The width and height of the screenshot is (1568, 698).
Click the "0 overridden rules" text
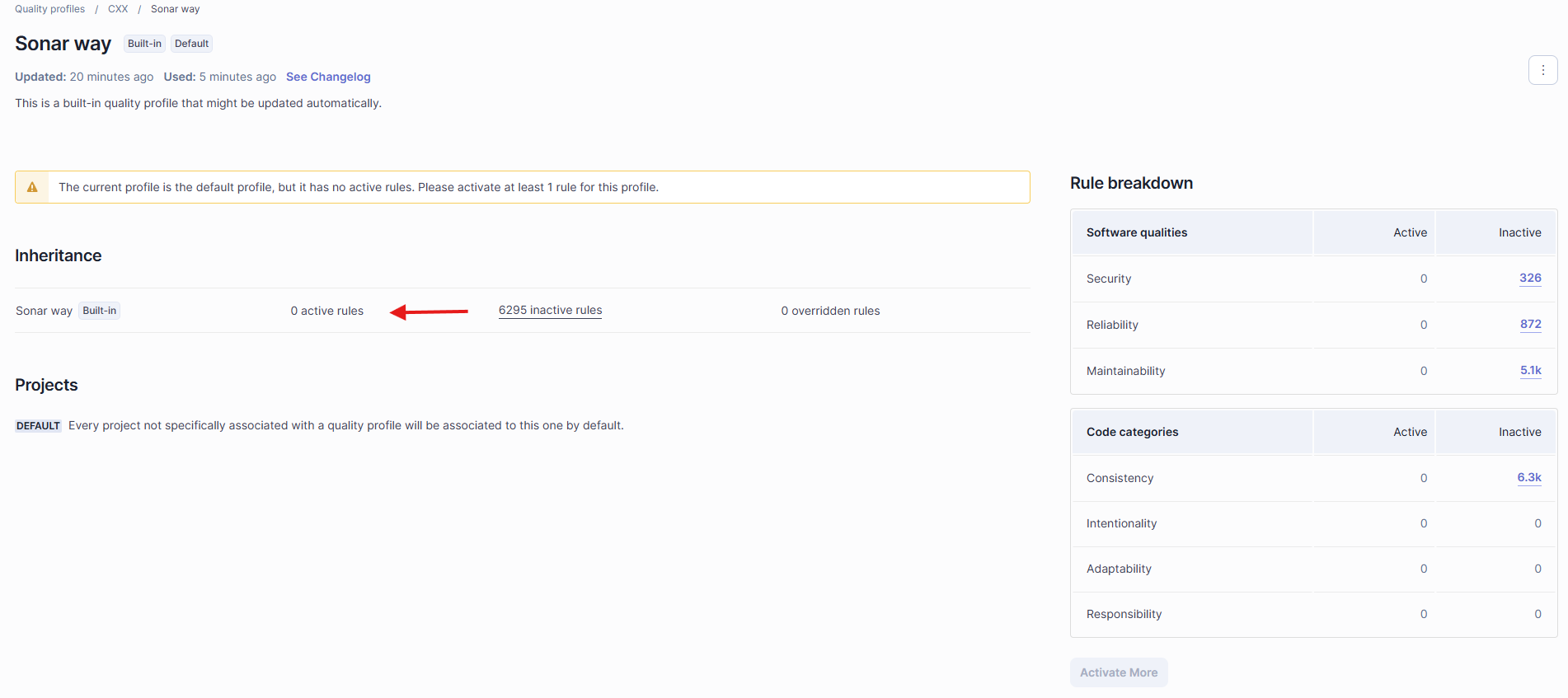click(x=830, y=311)
